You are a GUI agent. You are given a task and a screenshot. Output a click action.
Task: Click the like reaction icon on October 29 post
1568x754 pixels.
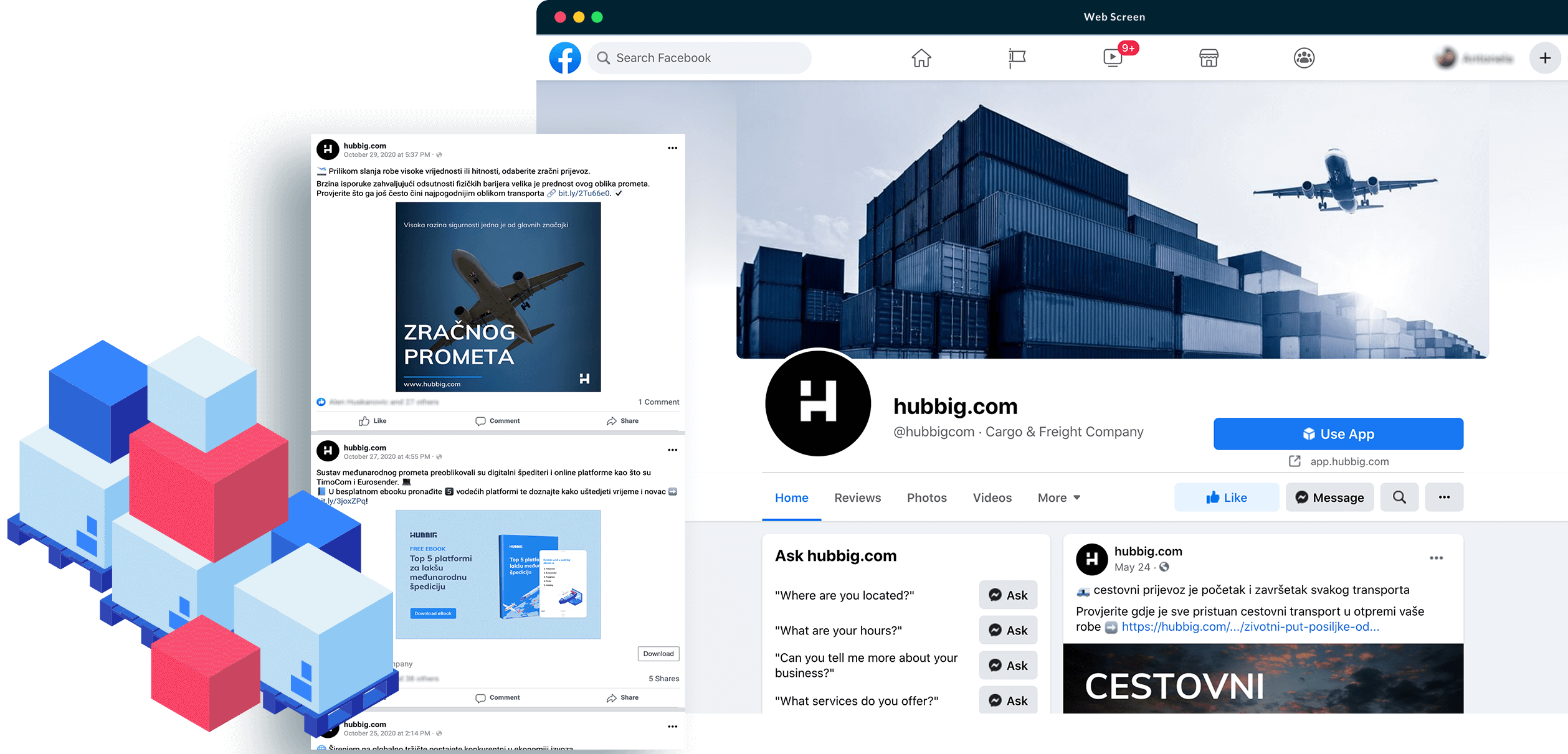[321, 402]
